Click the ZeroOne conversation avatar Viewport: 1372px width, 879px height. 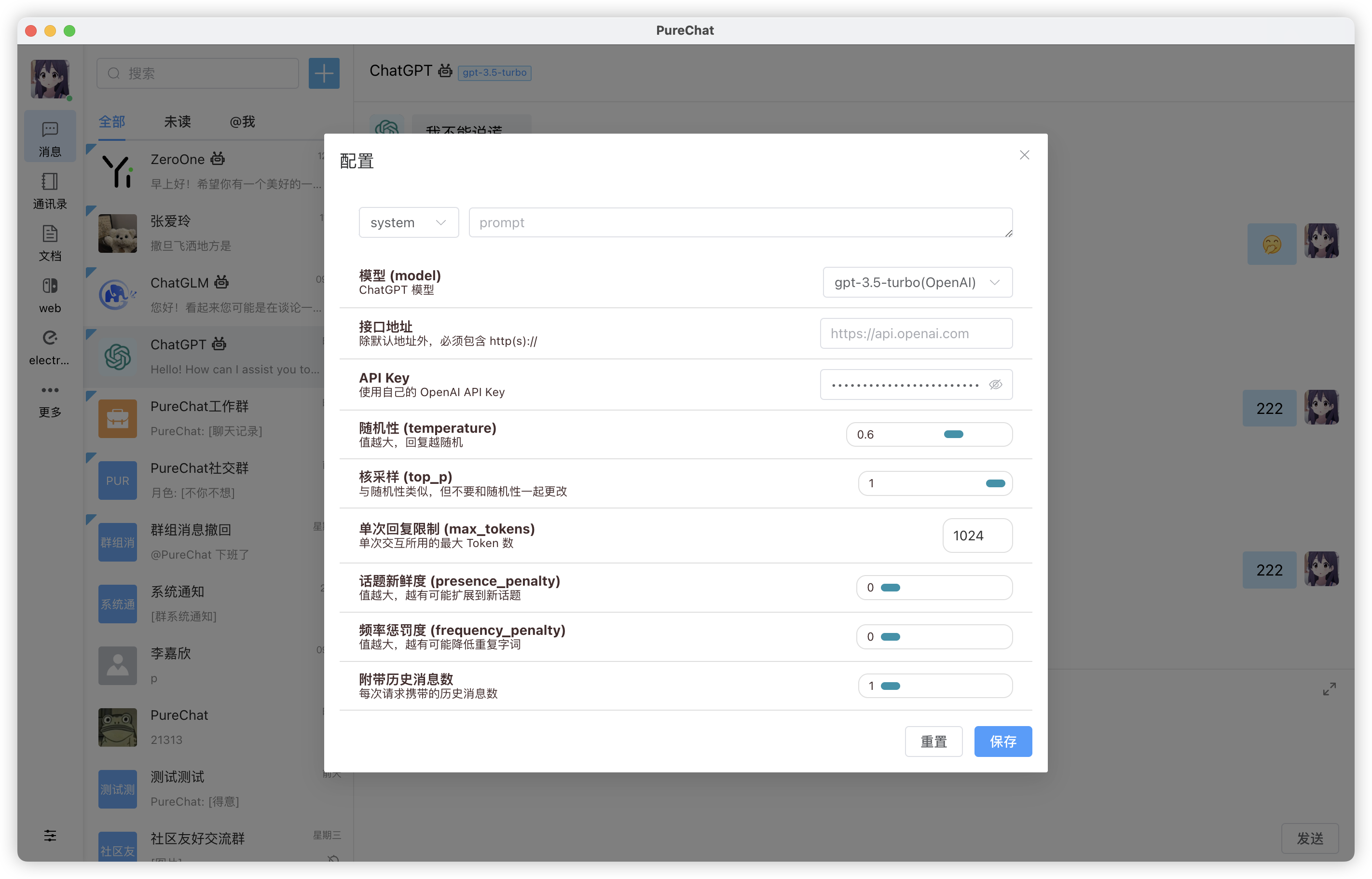118,171
